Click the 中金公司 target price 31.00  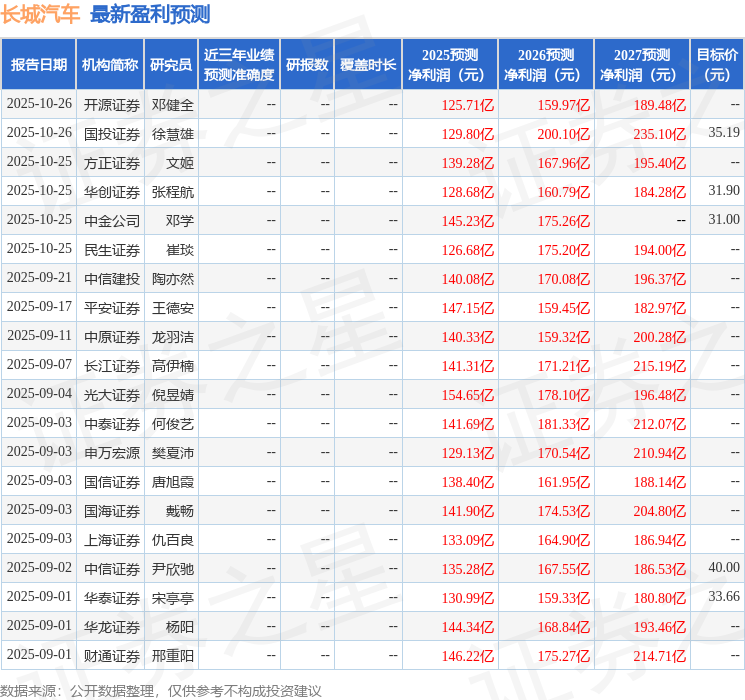[724, 220]
